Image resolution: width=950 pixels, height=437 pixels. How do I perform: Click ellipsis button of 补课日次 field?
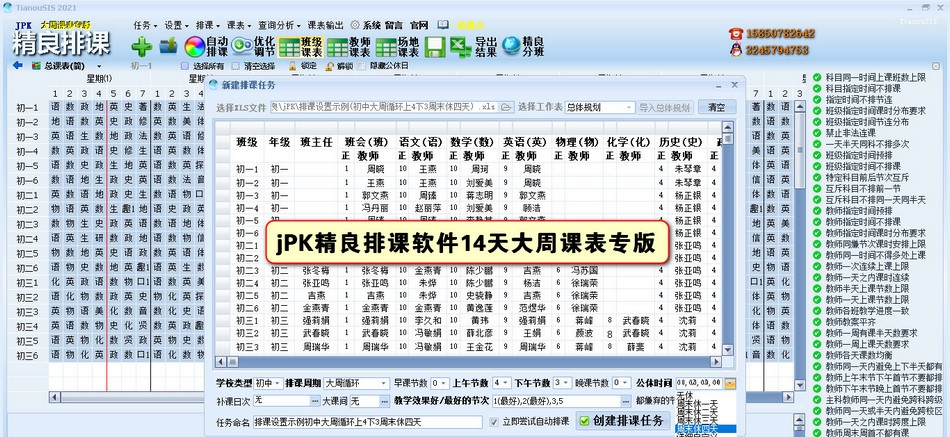(x=315, y=401)
